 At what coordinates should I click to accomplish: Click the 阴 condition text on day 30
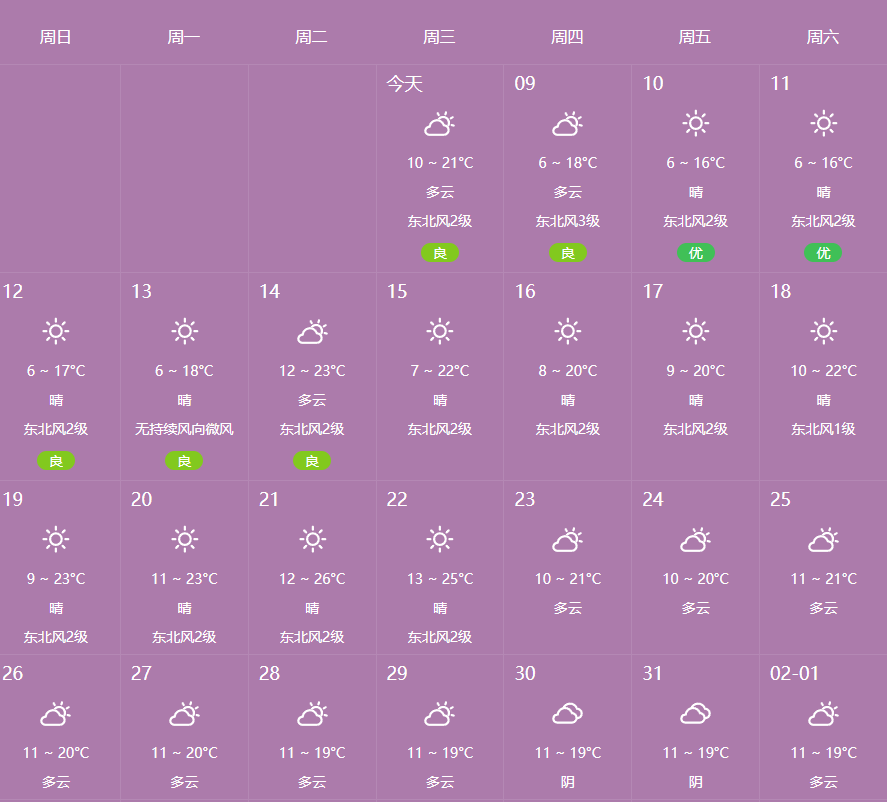tap(567, 782)
